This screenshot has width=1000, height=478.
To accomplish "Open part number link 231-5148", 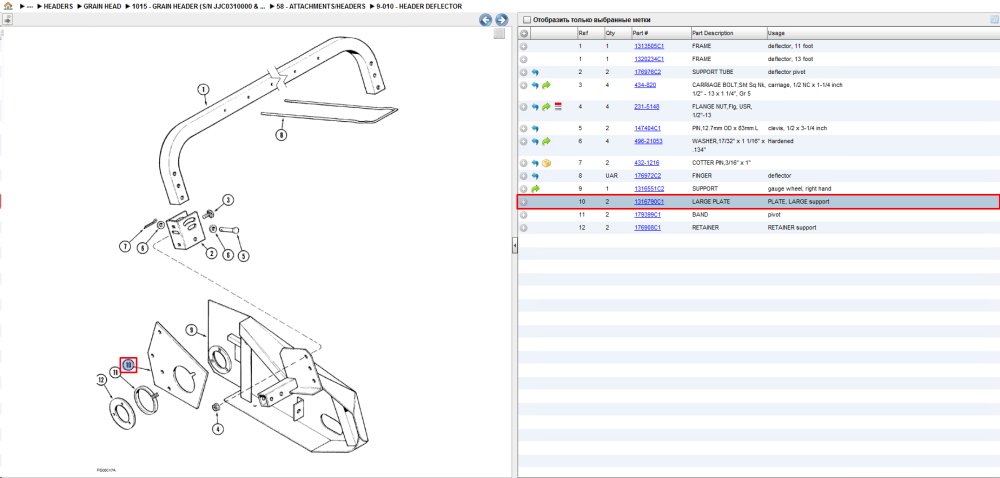I will (646, 107).
